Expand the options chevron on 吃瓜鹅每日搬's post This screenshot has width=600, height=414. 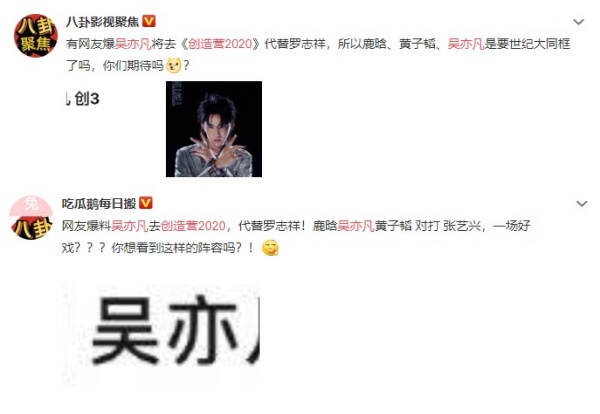[582, 204]
